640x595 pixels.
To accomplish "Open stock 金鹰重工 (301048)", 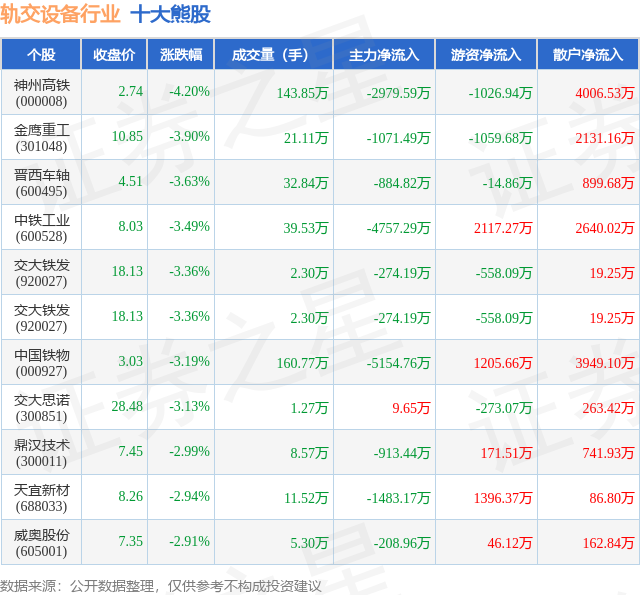I will tap(42, 138).
